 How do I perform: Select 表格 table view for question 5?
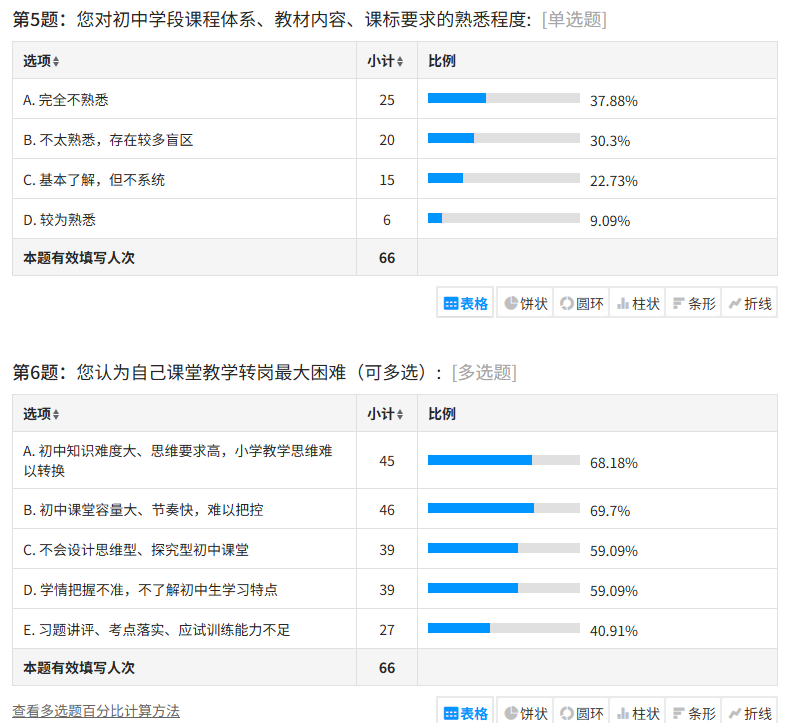pos(465,303)
